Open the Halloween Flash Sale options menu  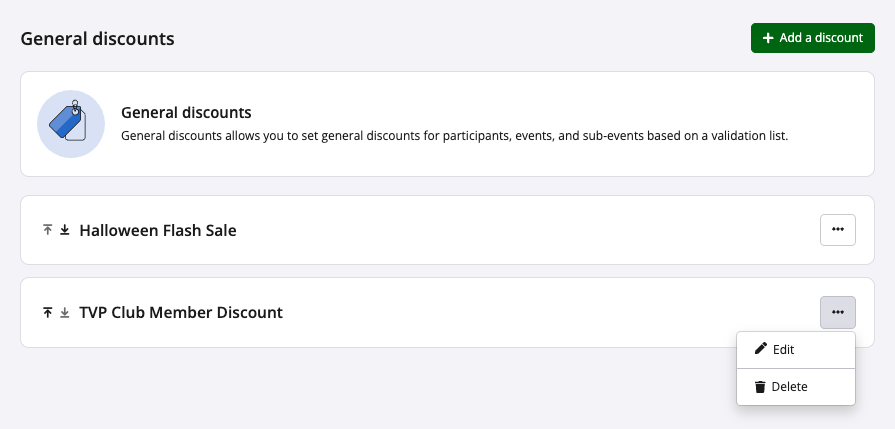(837, 230)
